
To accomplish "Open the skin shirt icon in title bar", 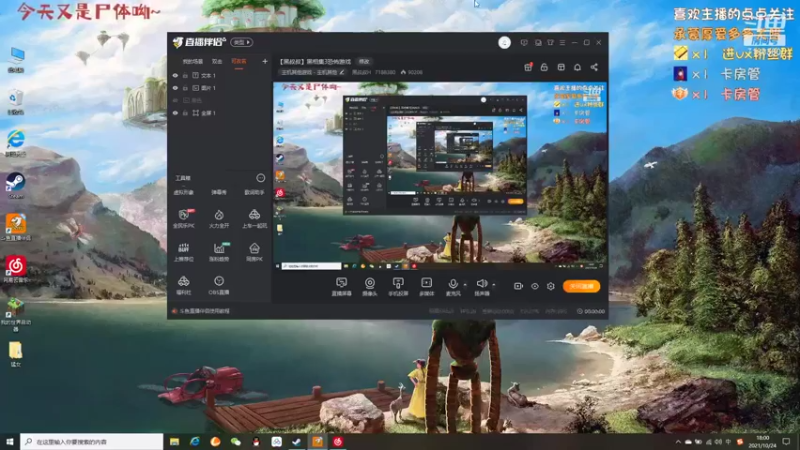I will pyautogui.click(x=550, y=42).
